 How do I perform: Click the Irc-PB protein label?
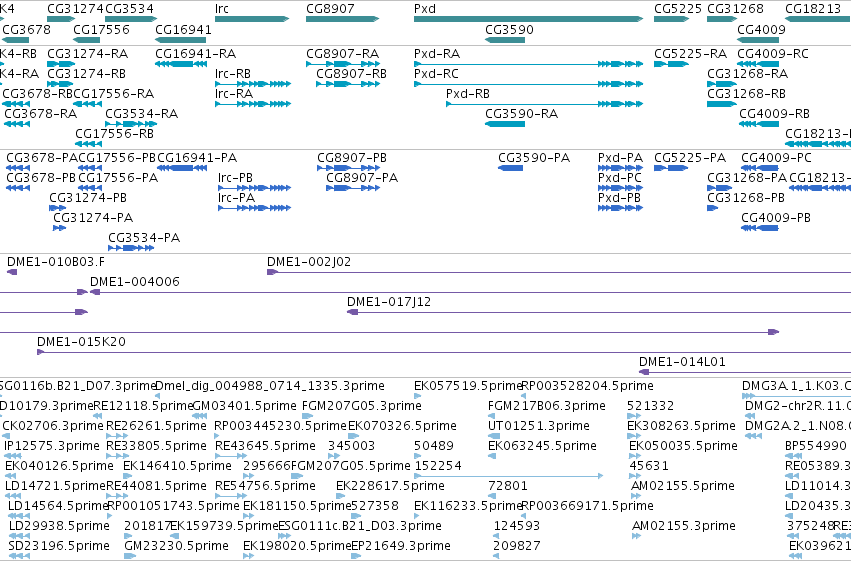[236, 178]
